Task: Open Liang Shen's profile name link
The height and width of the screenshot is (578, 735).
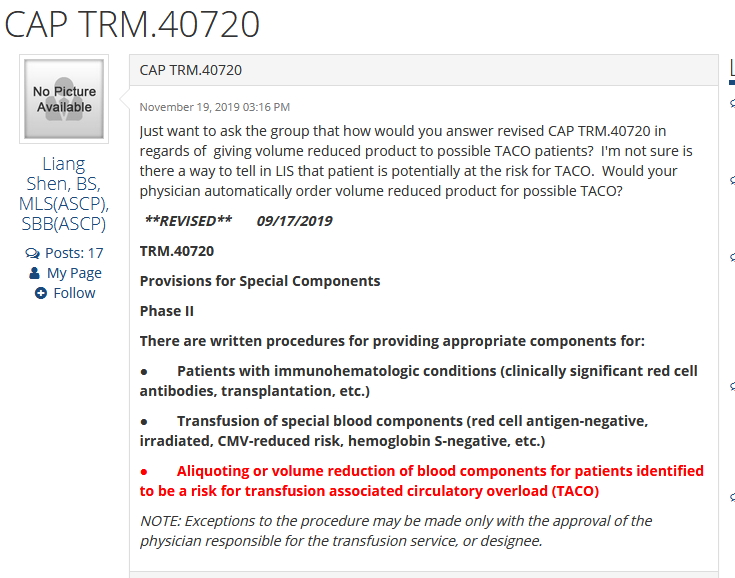Action: (x=64, y=194)
